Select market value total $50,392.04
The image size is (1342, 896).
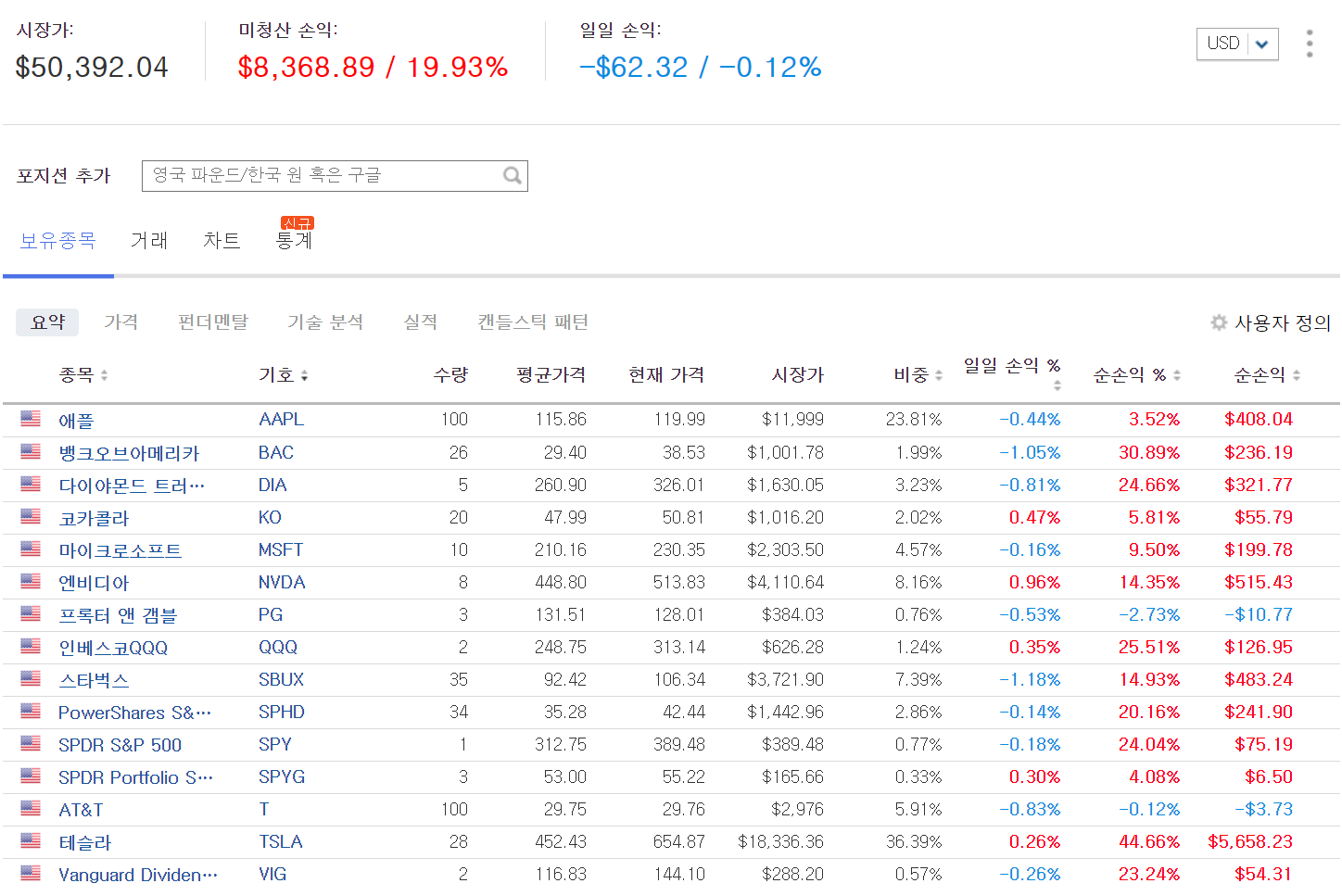pos(92,67)
